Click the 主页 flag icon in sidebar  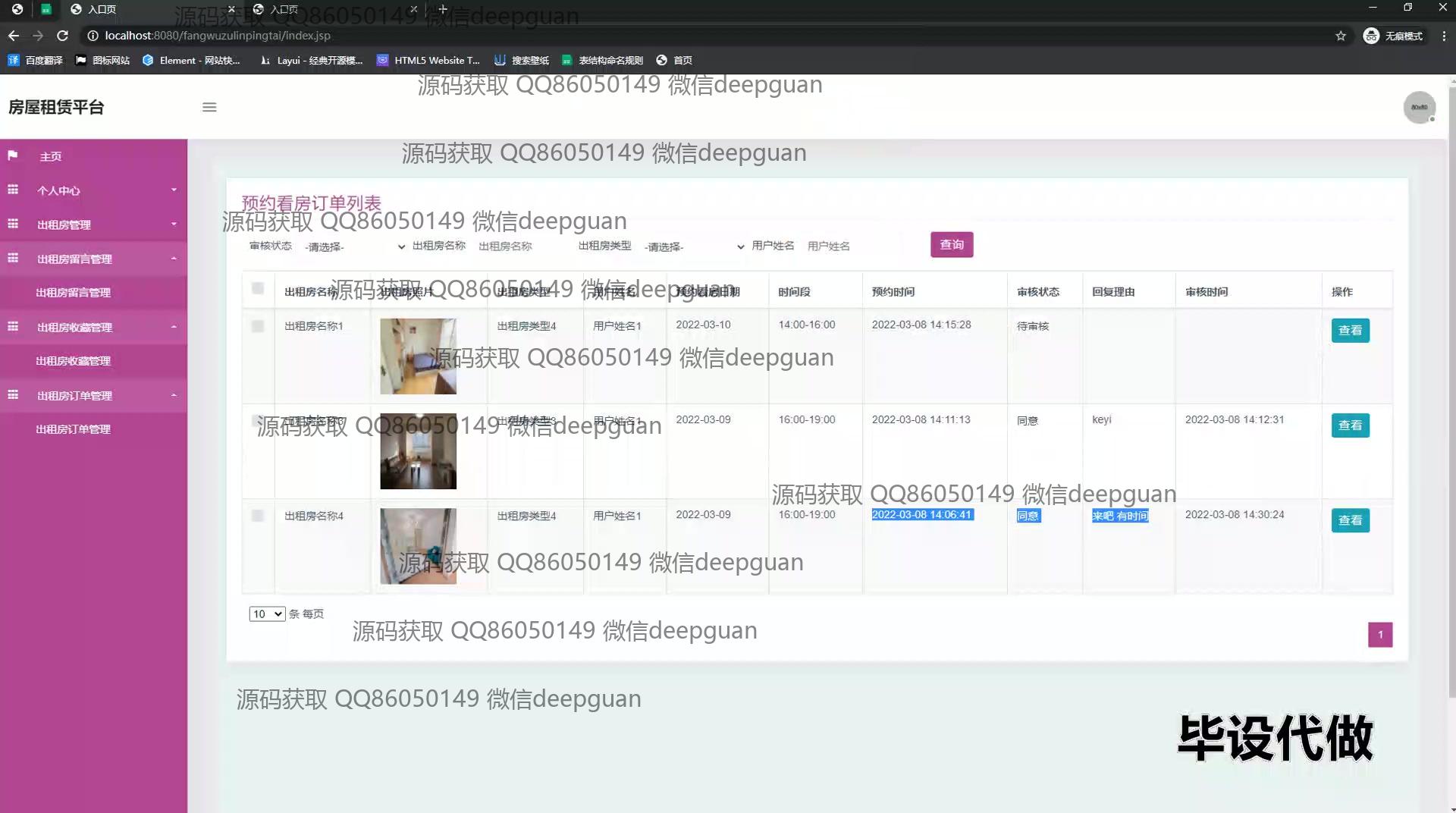[x=13, y=155]
